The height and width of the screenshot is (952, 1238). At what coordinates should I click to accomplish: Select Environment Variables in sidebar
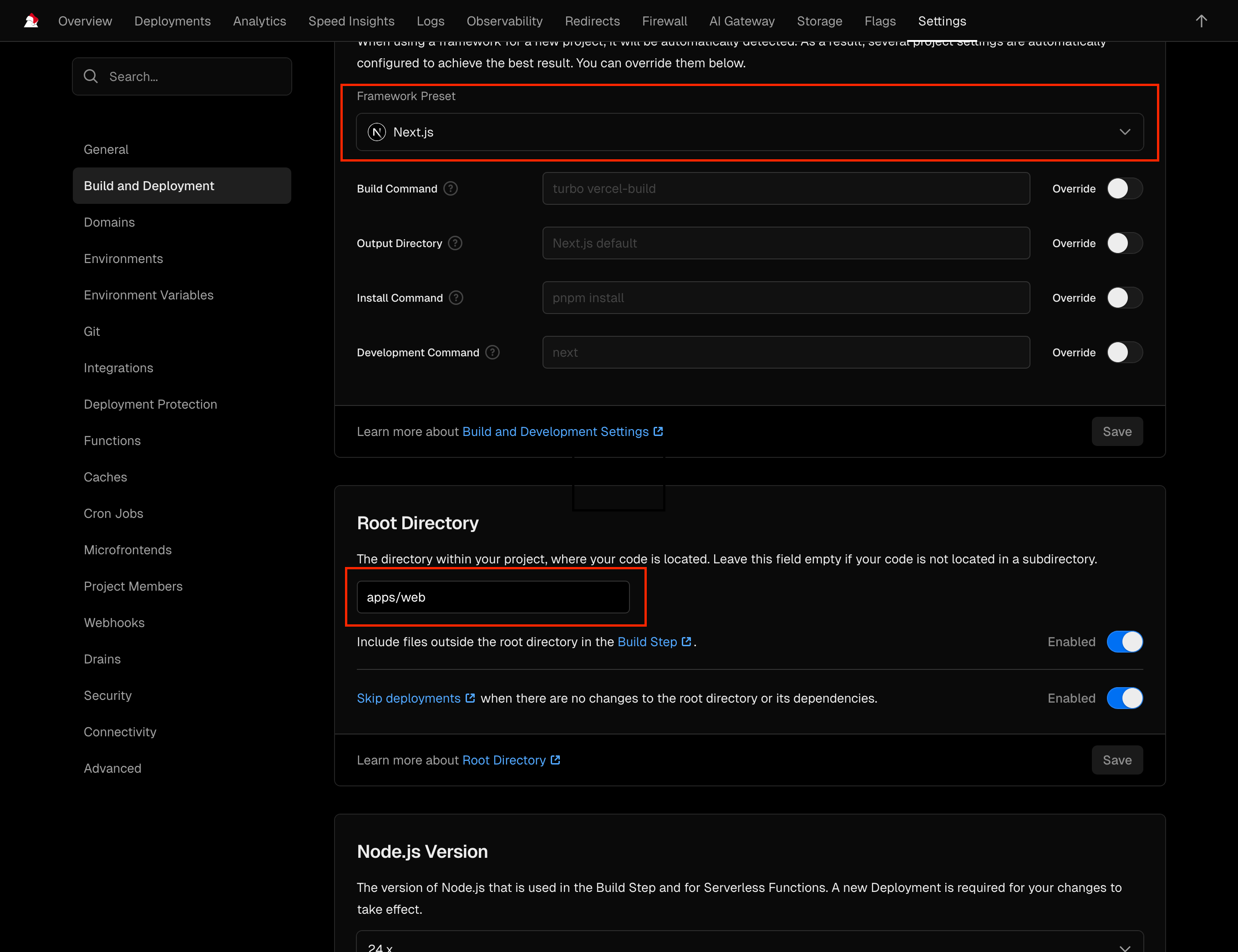coord(148,295)
